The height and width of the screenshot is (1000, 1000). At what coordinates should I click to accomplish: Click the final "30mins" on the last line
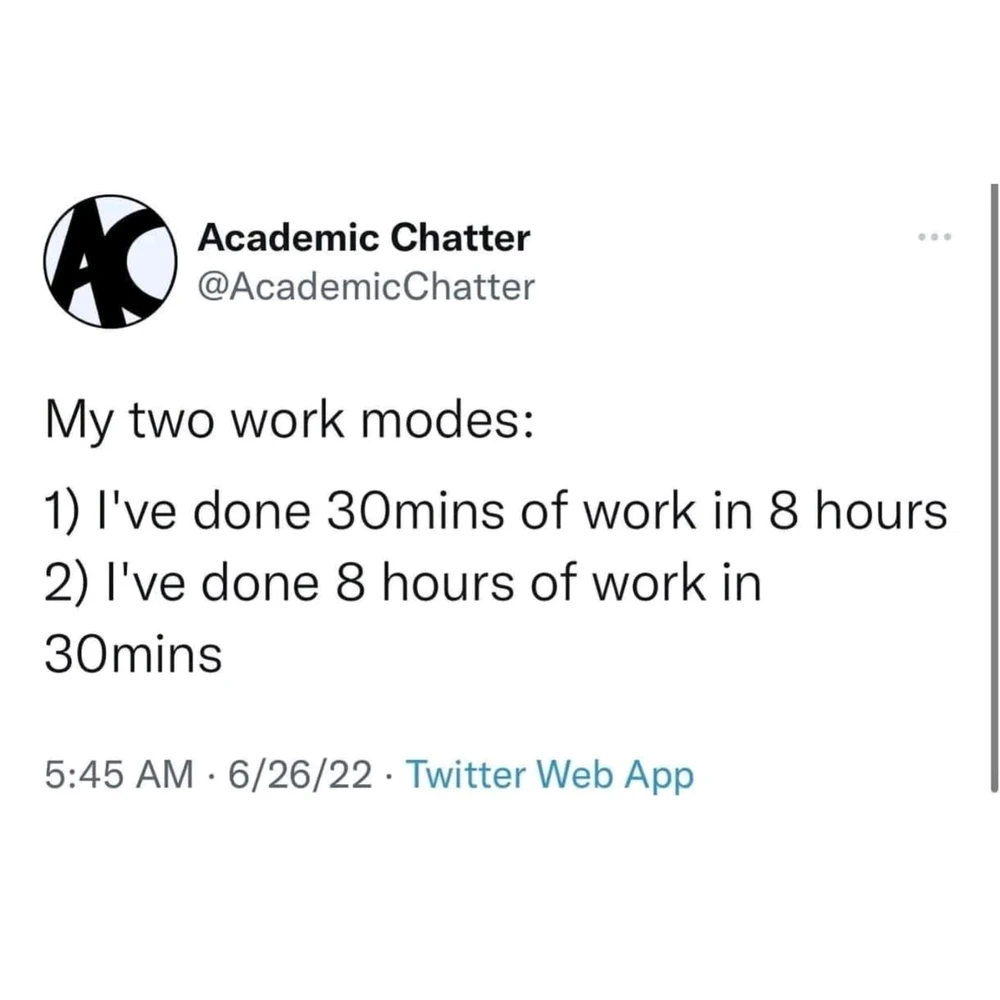click(134, 655)
